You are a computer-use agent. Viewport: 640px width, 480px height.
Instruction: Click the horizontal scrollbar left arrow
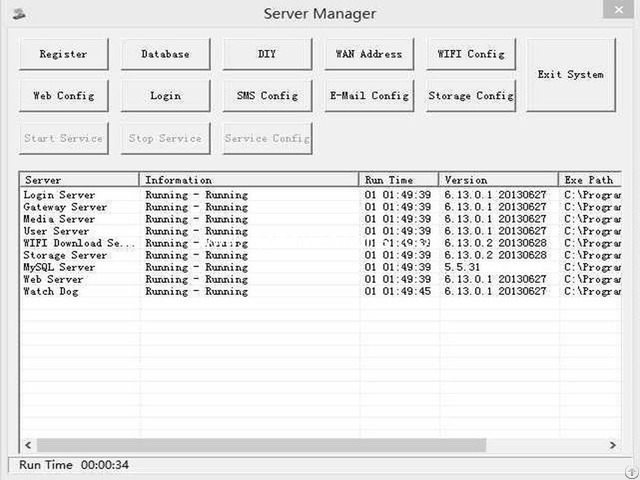[x=28, y=445]
